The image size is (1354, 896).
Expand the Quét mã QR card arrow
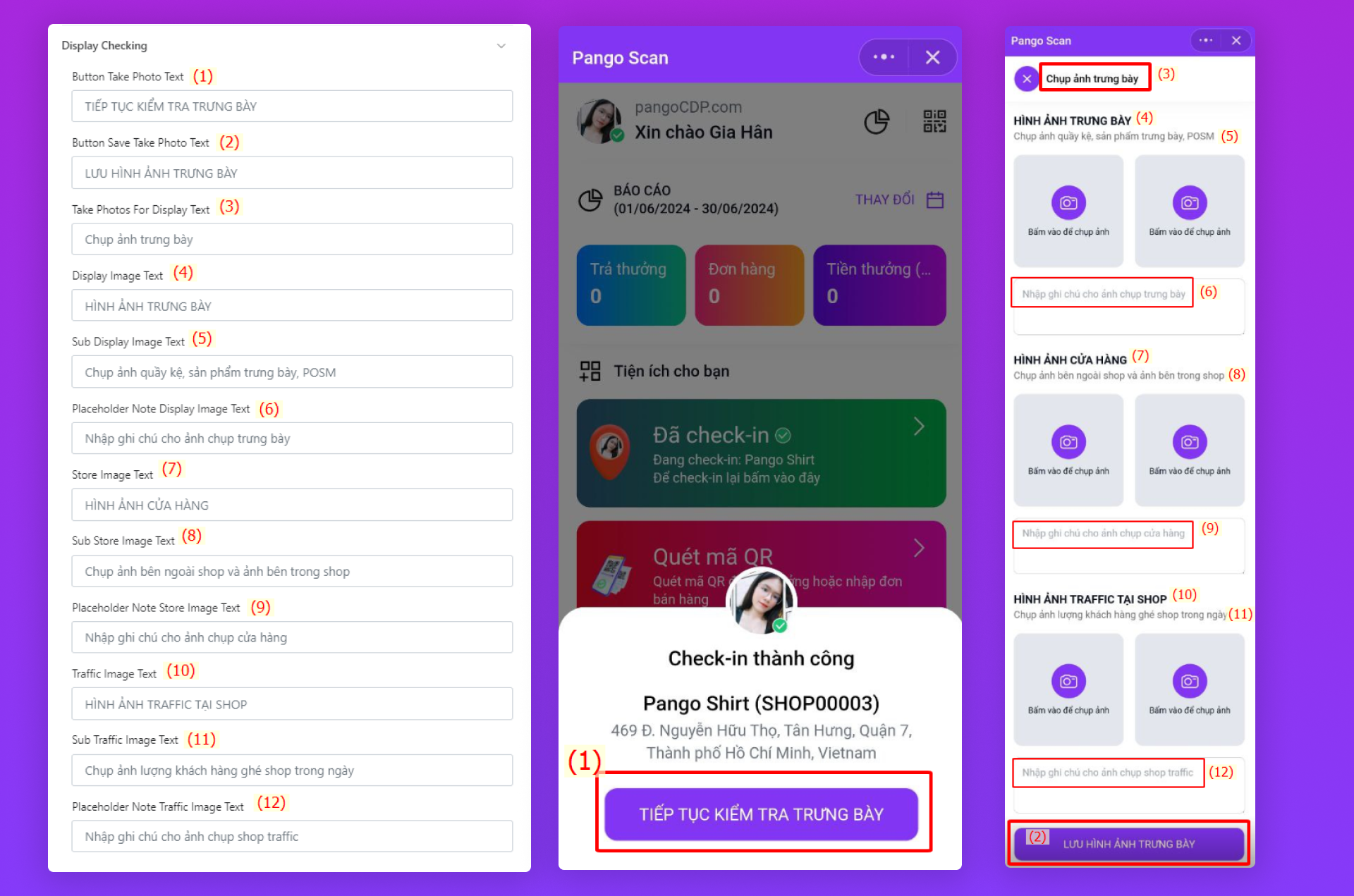(x=919, y=548)
